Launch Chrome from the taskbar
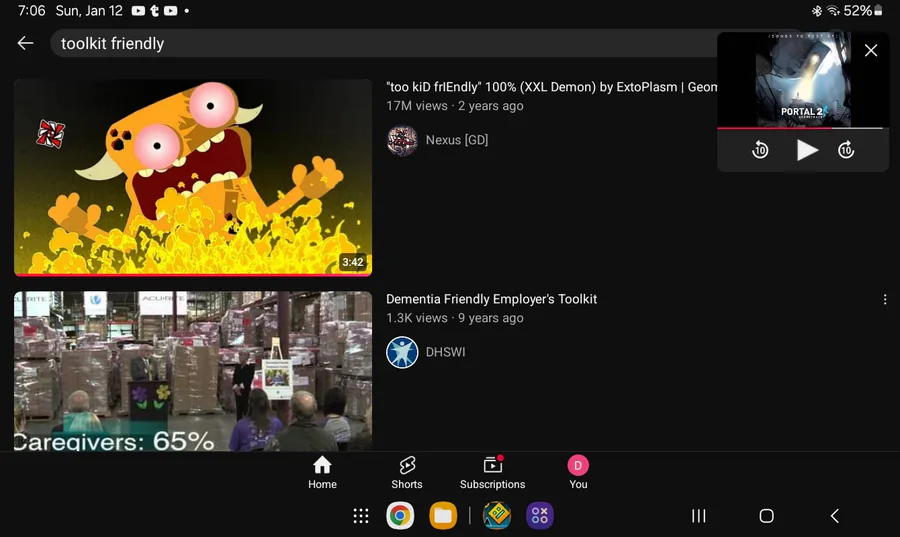This screenshot has height=537, width=900. coord(400,516)
